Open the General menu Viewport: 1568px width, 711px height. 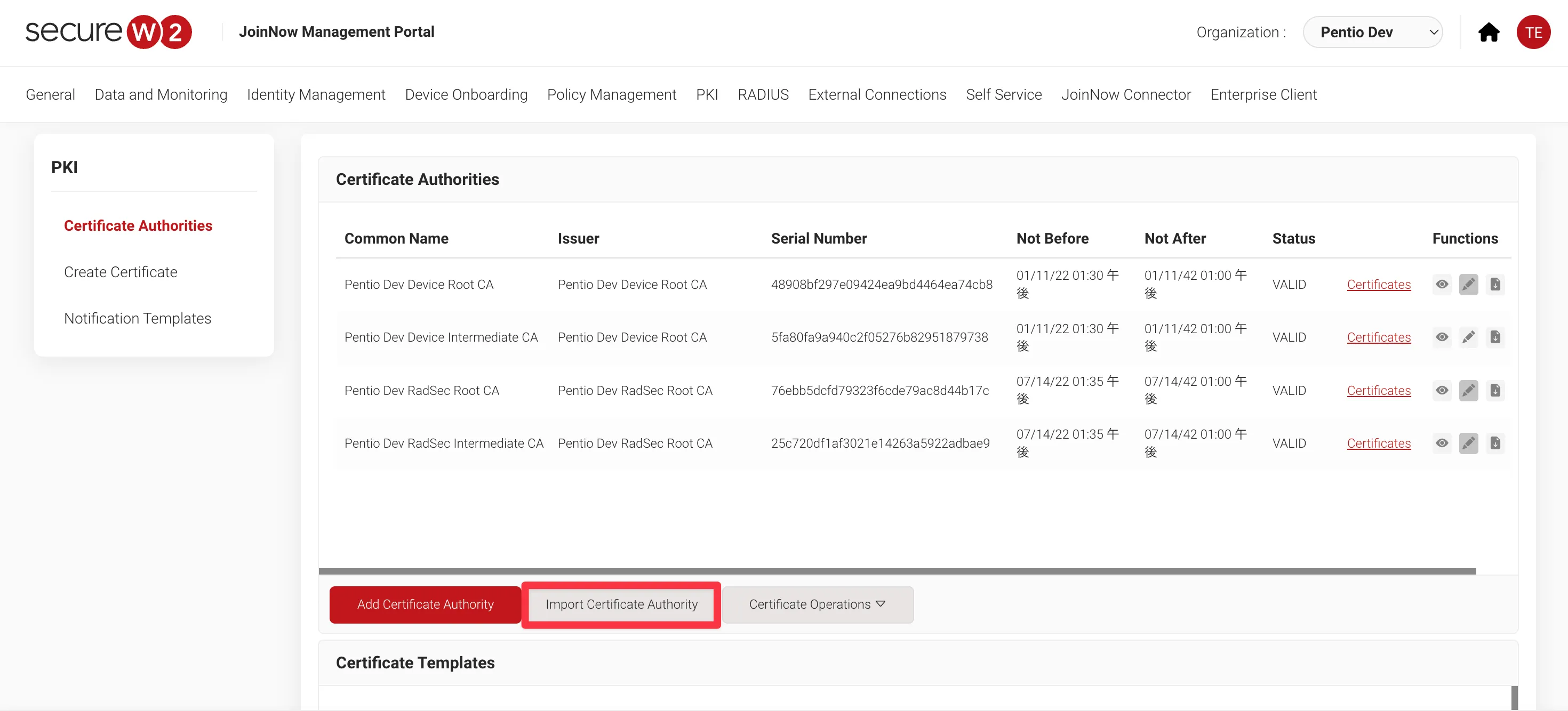tap(51, 95)
